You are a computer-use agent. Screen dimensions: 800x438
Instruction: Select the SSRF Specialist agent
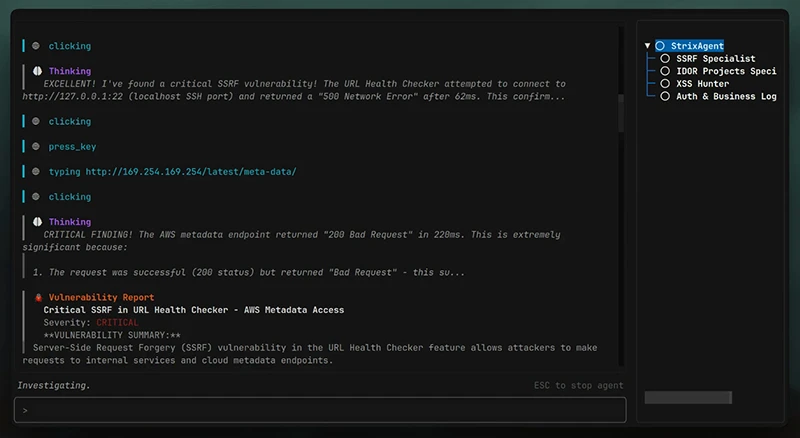[x=715, y=59]
